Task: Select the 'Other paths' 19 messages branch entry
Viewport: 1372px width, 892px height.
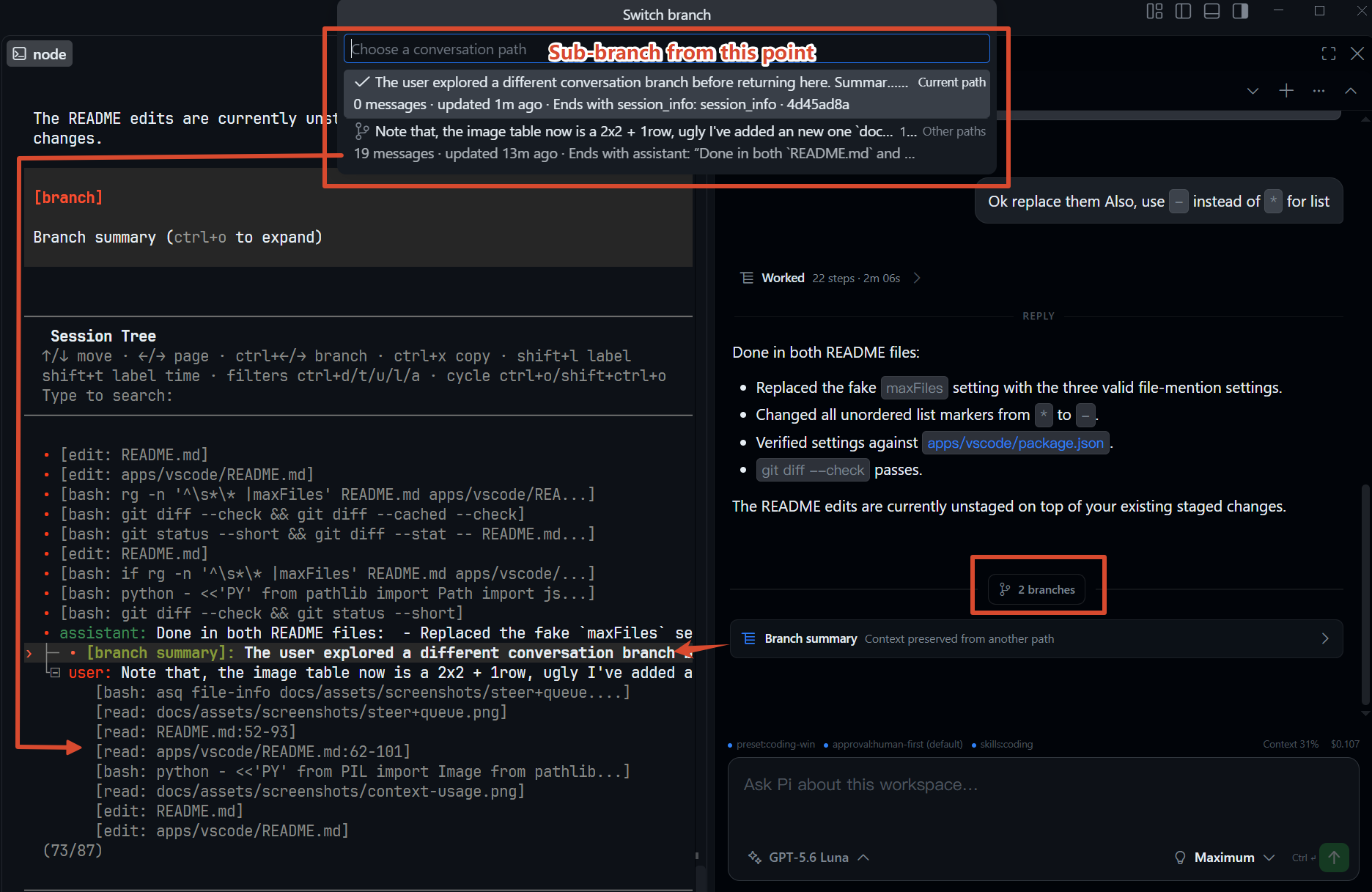Action: [666, 142]
